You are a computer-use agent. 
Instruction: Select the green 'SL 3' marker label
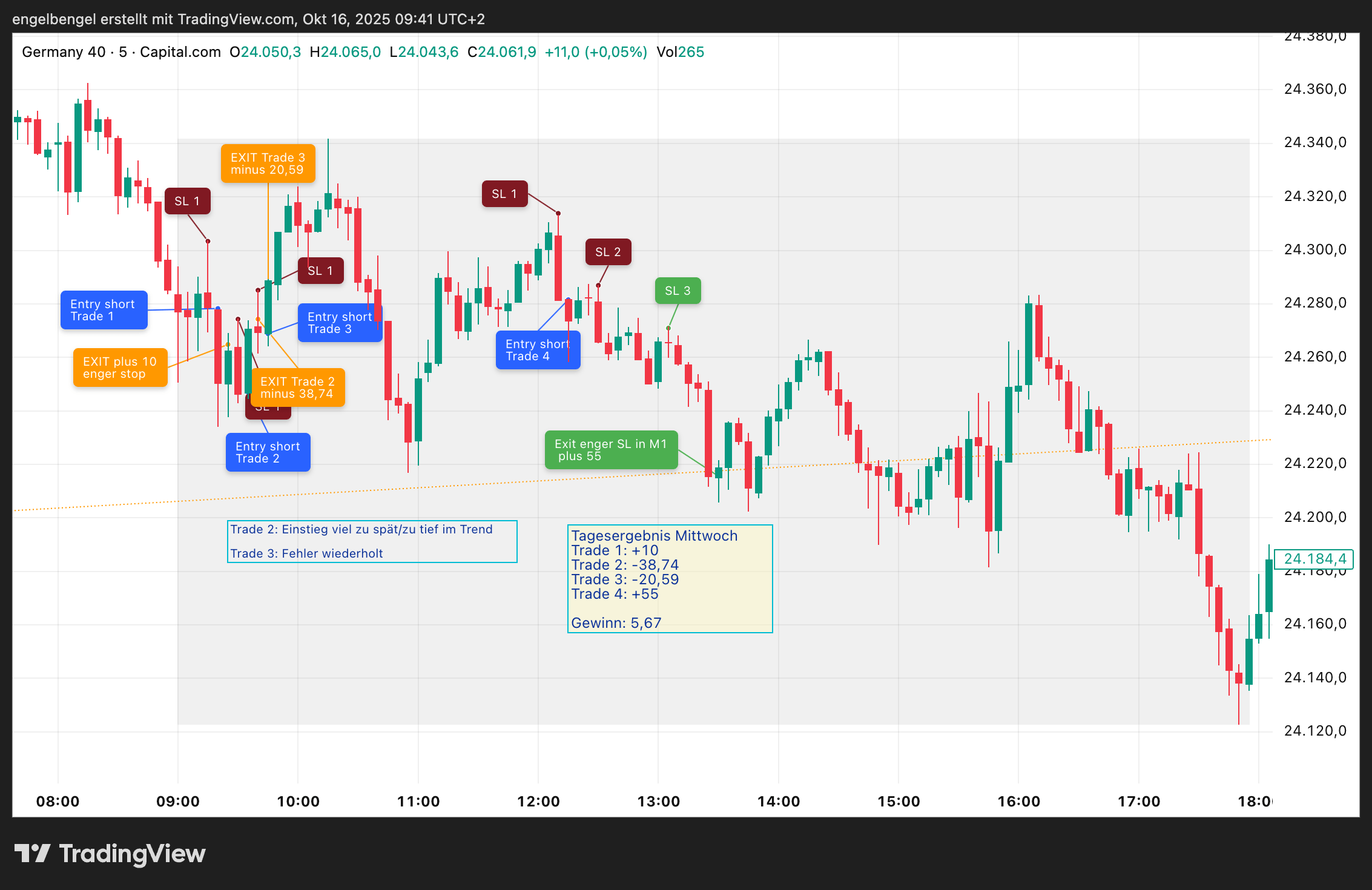point(678,291)
